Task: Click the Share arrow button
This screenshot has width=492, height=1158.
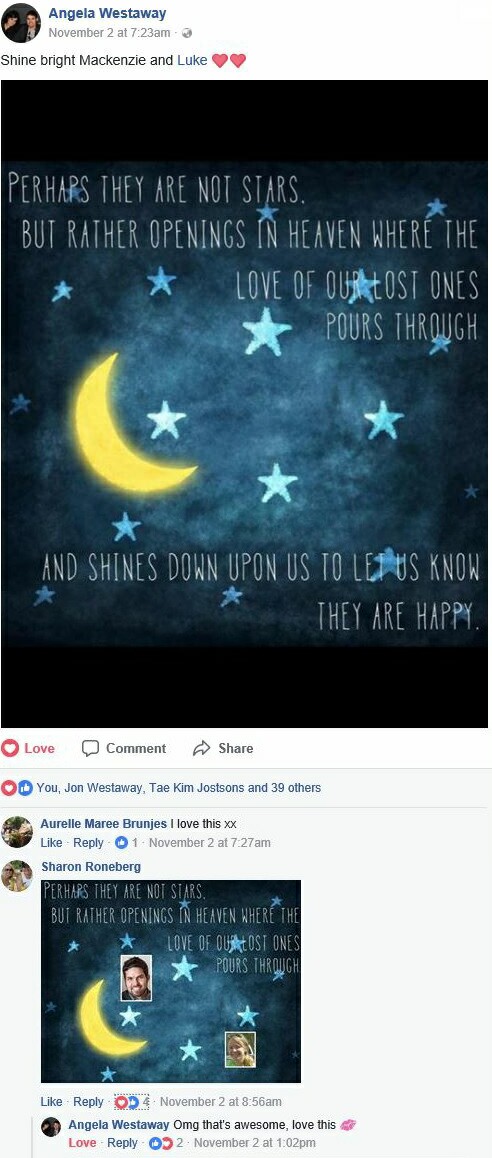Action: (x=223, y=748)
